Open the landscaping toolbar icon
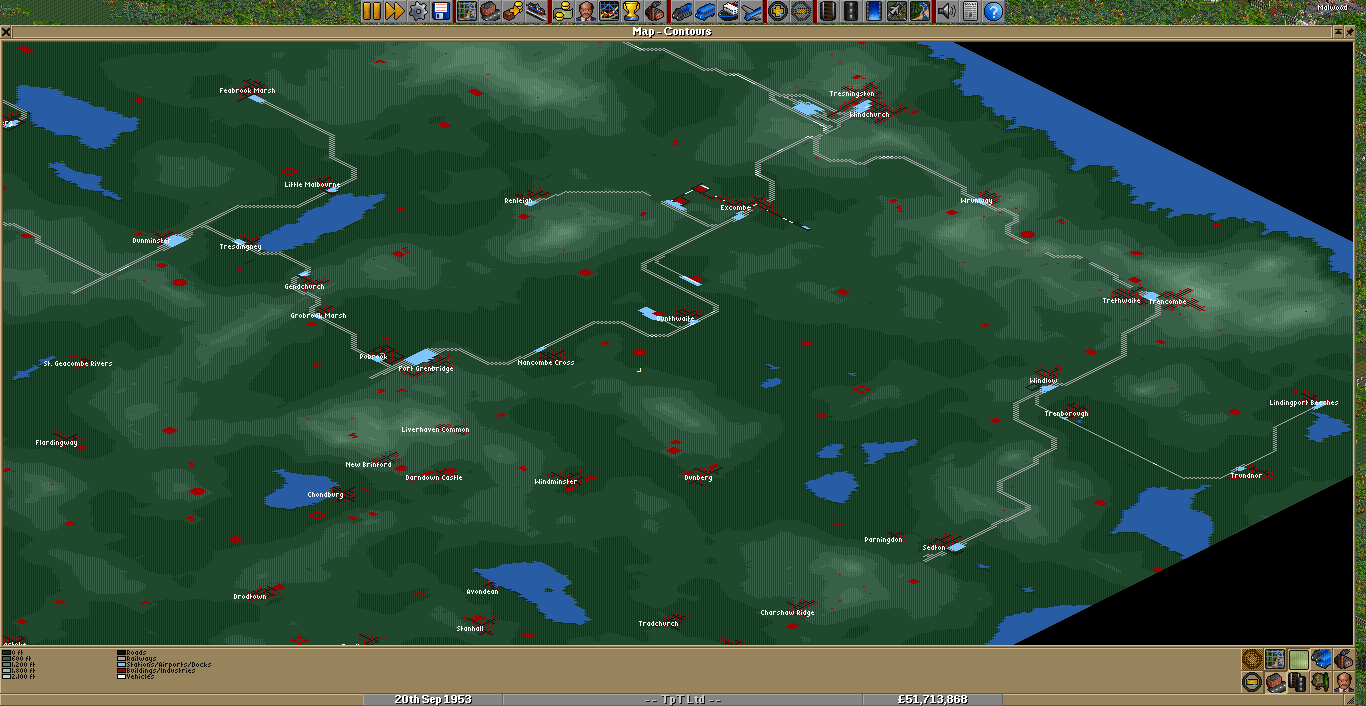The width and height of the screenshot is (1366, 706). pyautogui.click(x=919, y=12)
